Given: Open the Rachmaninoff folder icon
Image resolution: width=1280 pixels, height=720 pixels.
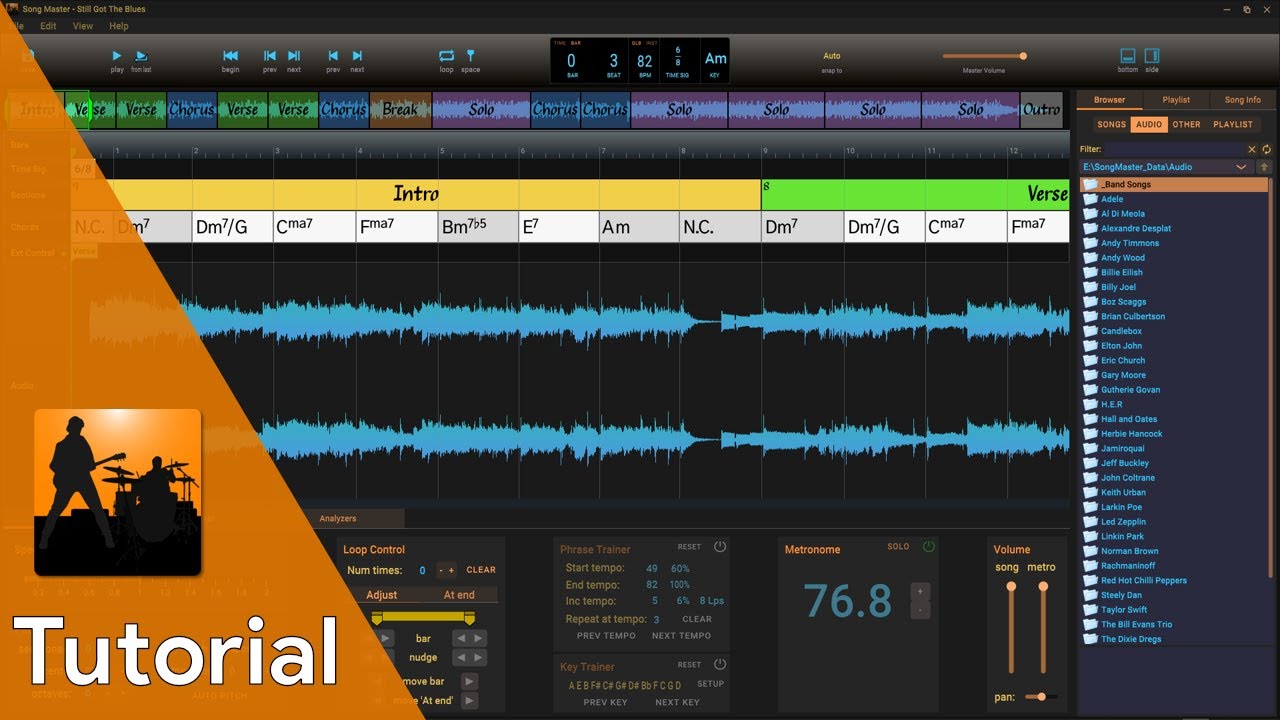Looking at the screenshot, I should pyautogui.click(x=1091, y=565).
